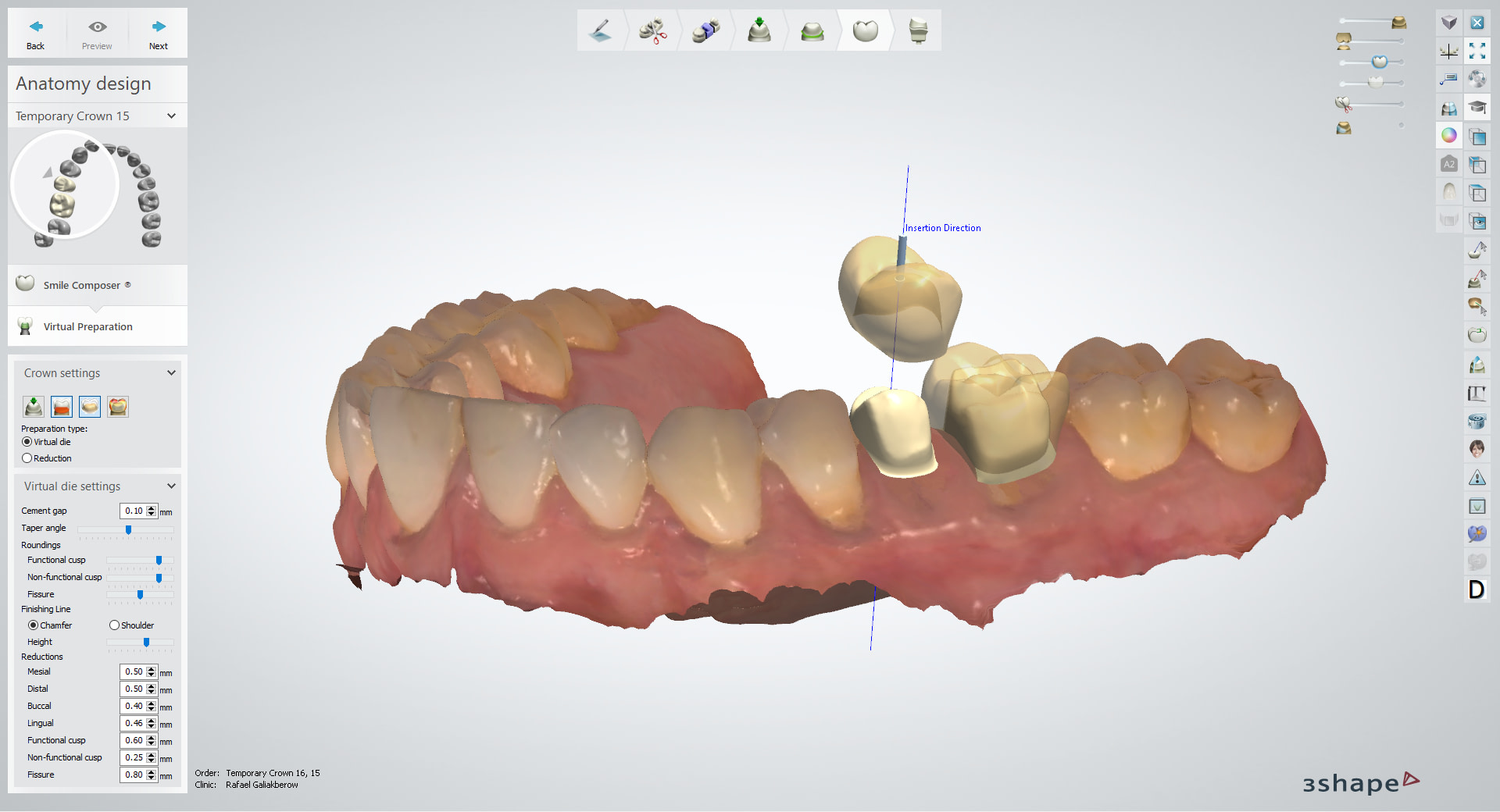The width and height of the screenshot is (1500, 812).
Task: Switch to the anatomy design crown step
Action: coord(865,30)
